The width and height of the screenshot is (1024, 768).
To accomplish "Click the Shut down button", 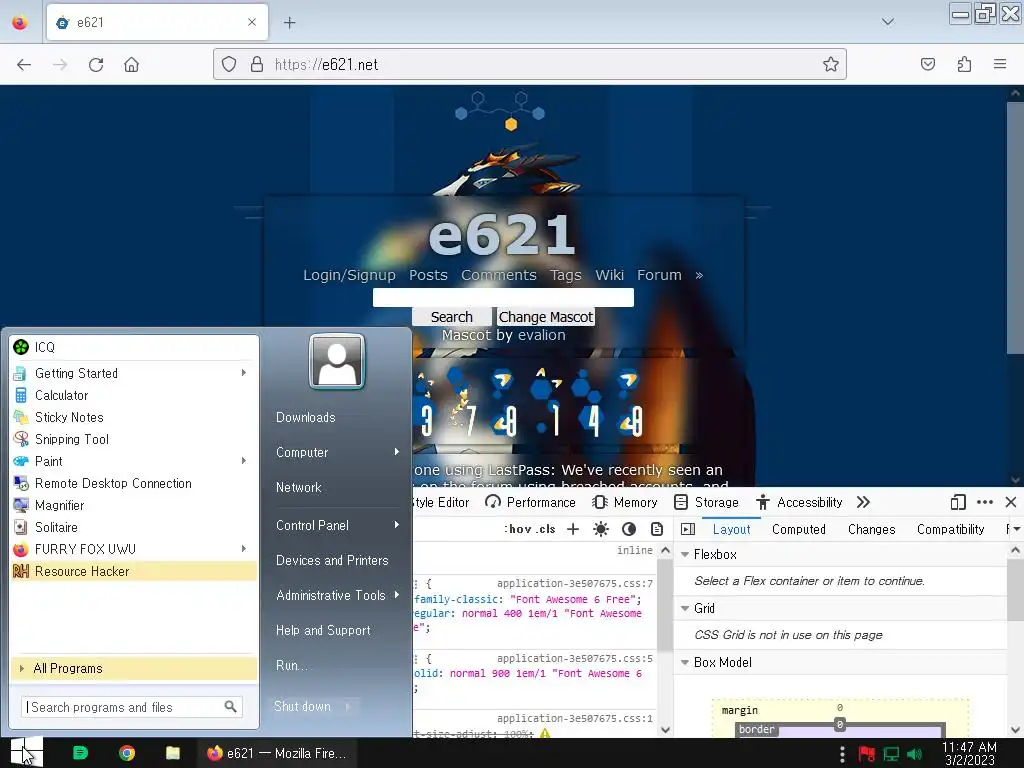I will point(302,707).
